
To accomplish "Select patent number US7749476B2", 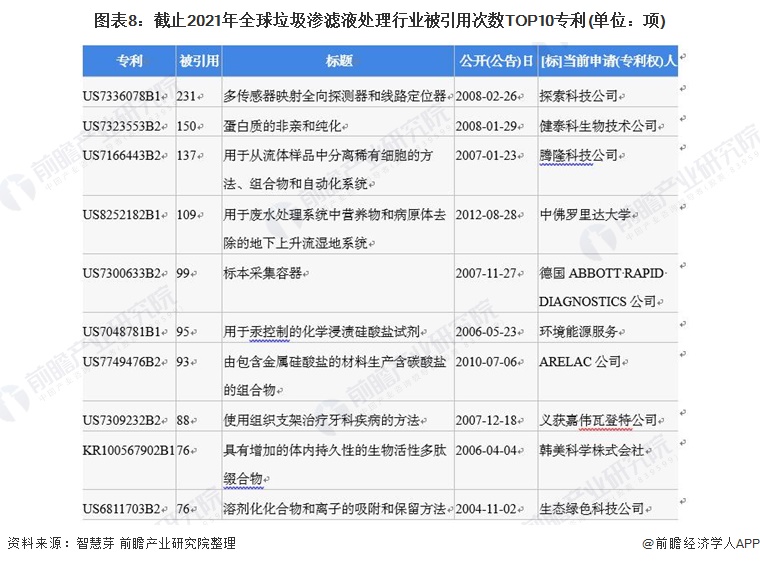I will coord(122,362).
